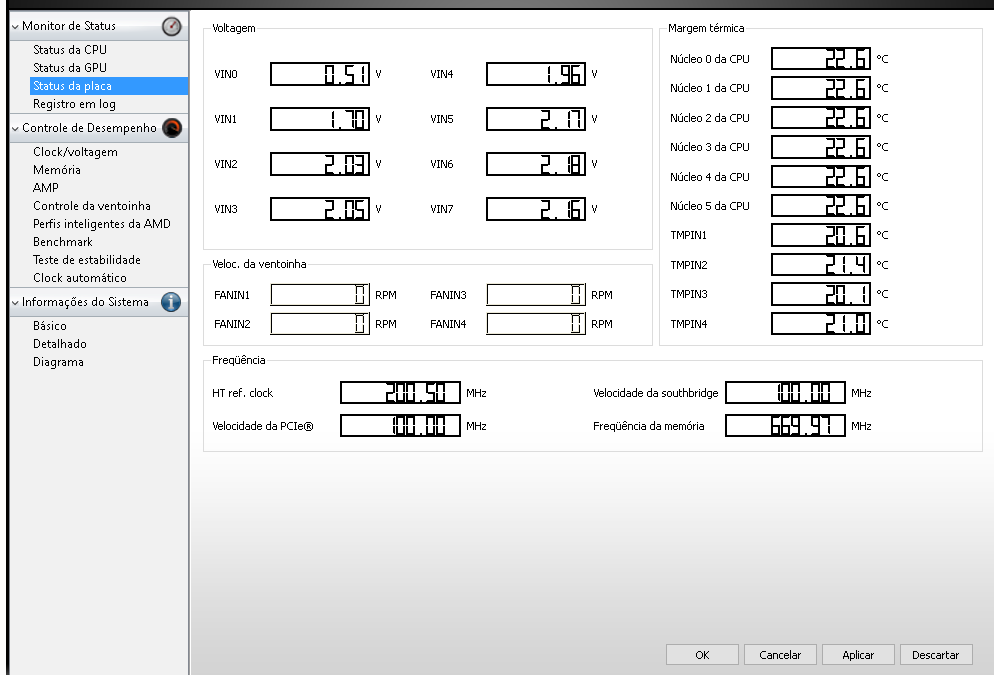This screenshot has width=994, height=675.
Task: Click the TMPIN1 temperature value 20.6
Action: [822, 235]
